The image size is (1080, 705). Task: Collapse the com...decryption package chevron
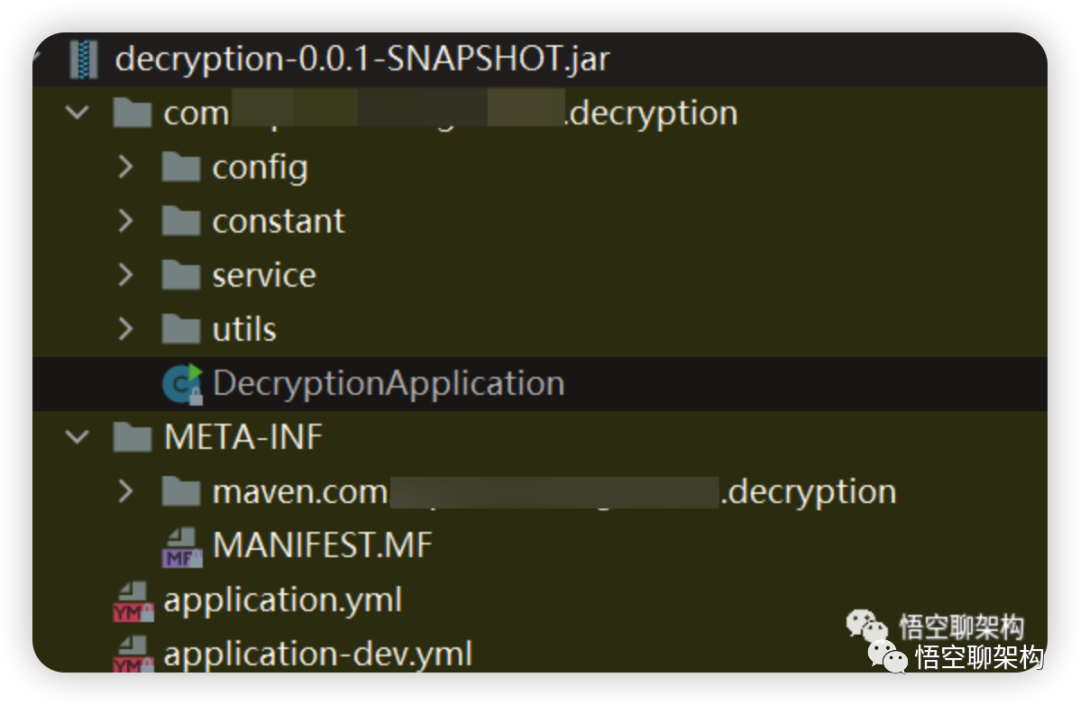tap(77, 113)
